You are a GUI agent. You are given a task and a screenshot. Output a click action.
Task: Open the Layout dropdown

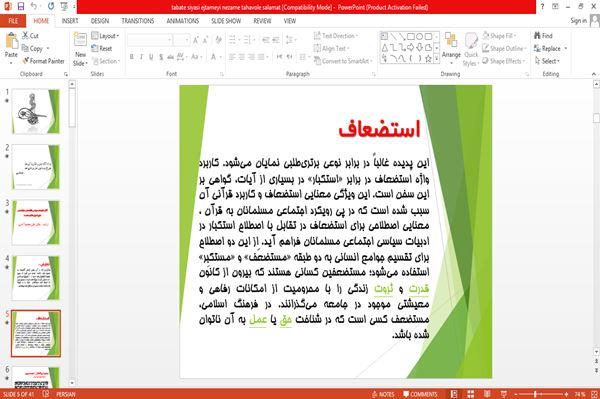pyautogui.click(x=105, y=36)
